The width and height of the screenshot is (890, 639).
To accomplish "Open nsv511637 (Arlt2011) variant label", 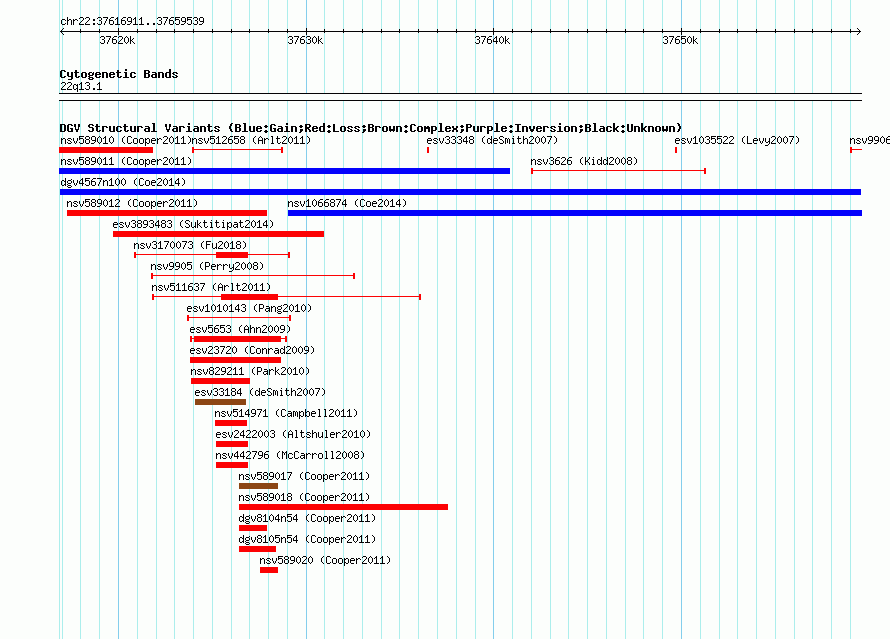I will tap(211, 287).
